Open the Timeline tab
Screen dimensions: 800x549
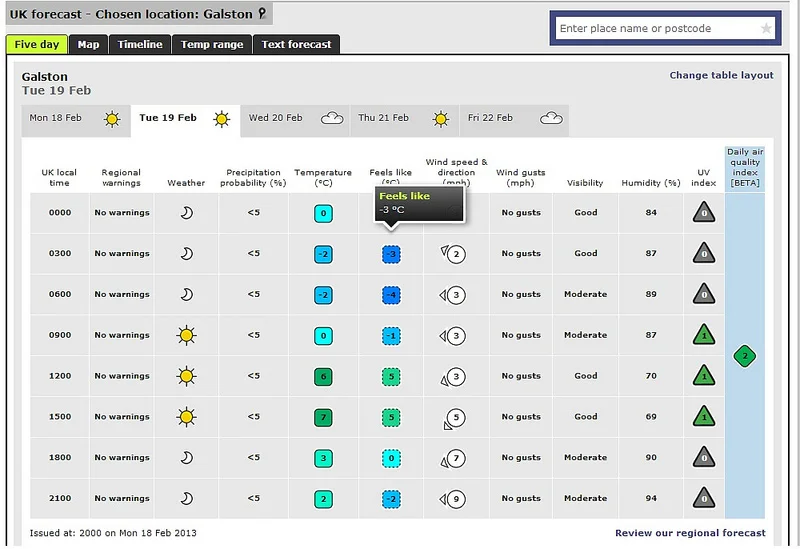(x=140, y=44)
